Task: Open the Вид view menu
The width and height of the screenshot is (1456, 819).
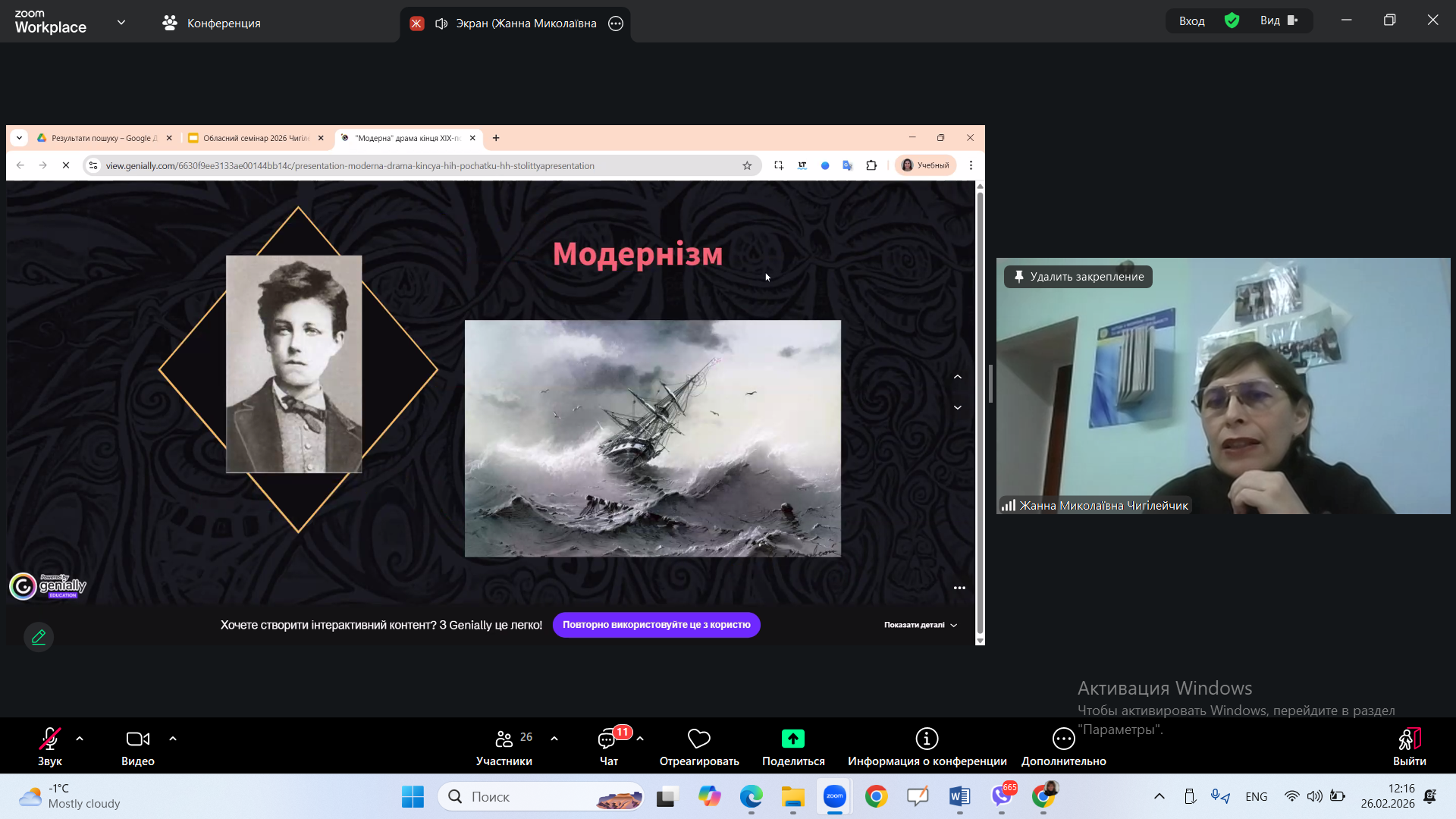Action: tap(1279, 20)
